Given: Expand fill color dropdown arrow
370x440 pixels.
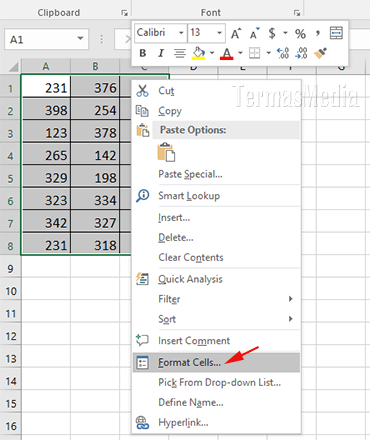Looking at the screenshot, I should tap(212, 53).
